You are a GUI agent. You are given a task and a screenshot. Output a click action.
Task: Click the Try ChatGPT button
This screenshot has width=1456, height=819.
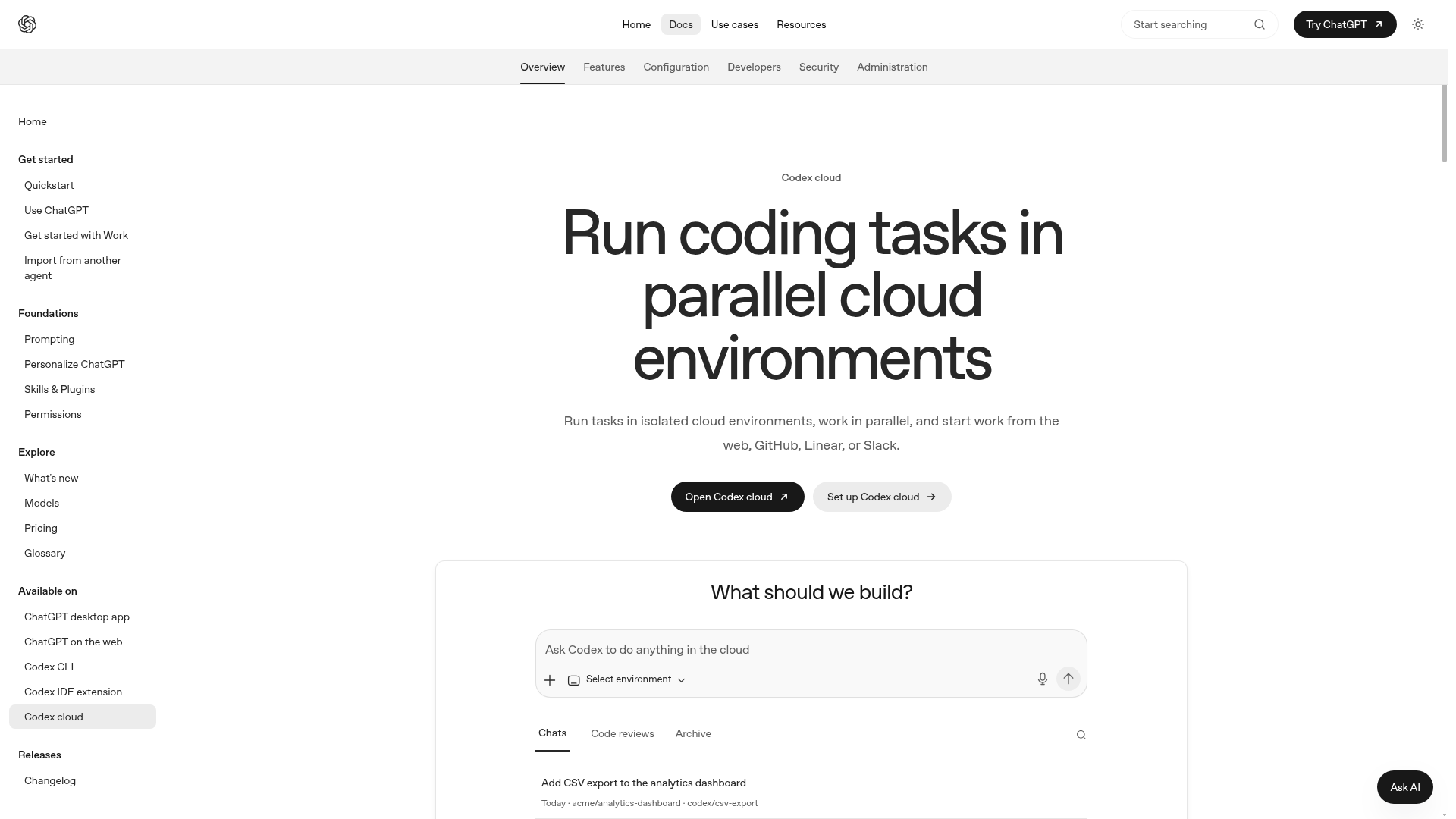pos(1345,24)
